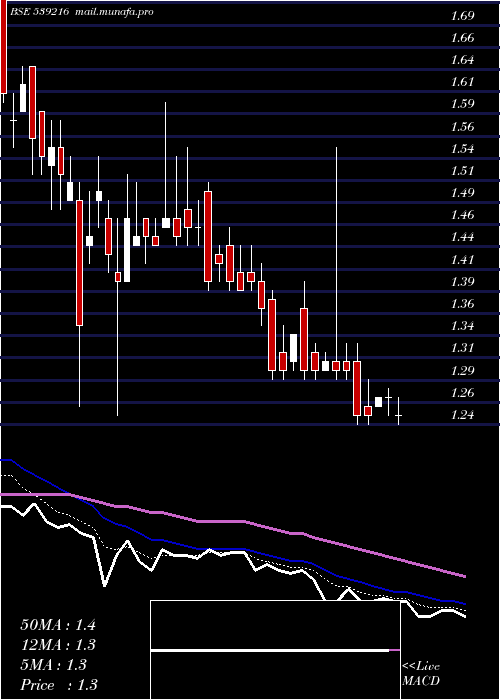Click the 1.44 price axis label
This screenshot has height=700, width=500.
(462, 238)
